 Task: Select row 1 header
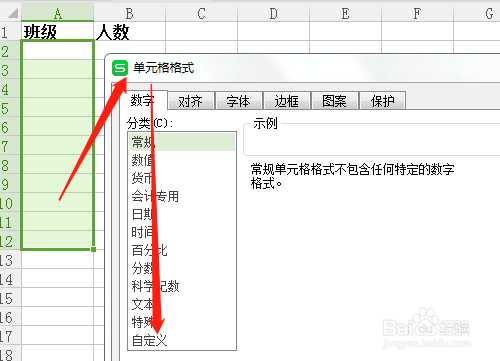tap(11, 32)
